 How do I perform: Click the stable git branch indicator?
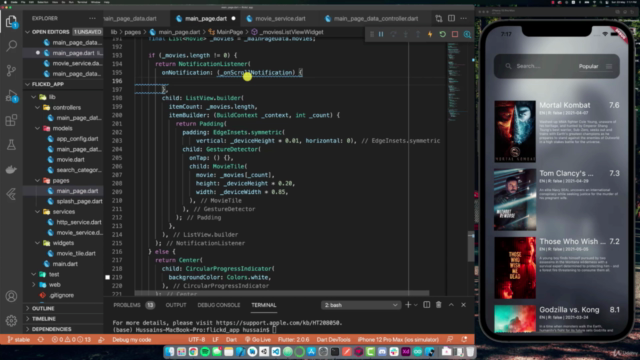(19, 340)
